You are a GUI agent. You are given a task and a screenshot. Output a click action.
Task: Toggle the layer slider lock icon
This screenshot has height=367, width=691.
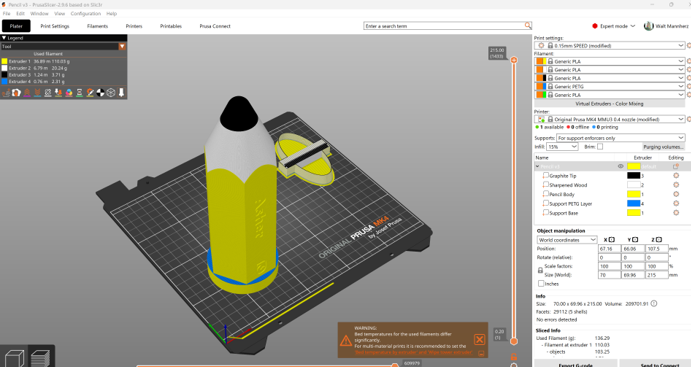[x=513, y=356]
